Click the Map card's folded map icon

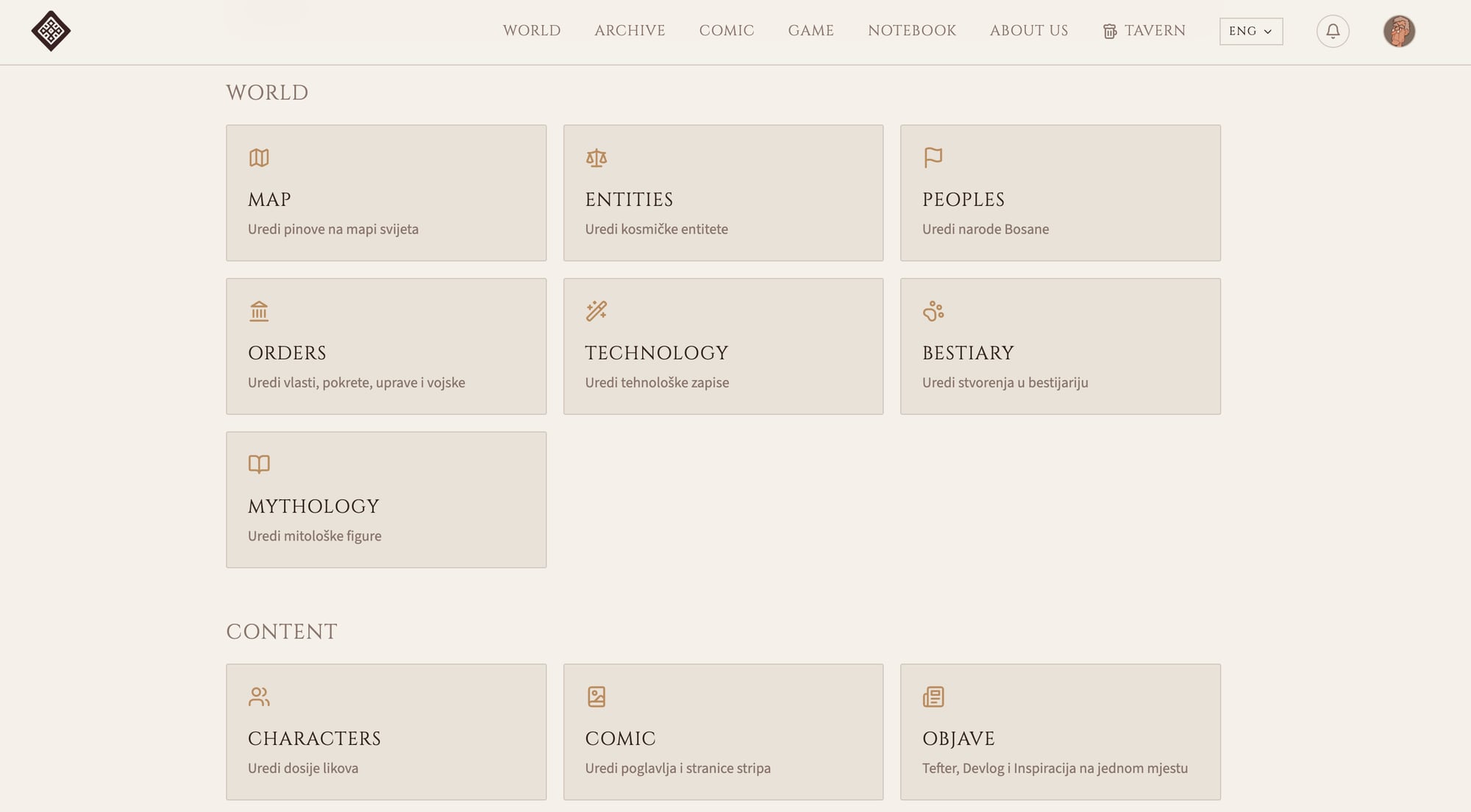[259, 157]
